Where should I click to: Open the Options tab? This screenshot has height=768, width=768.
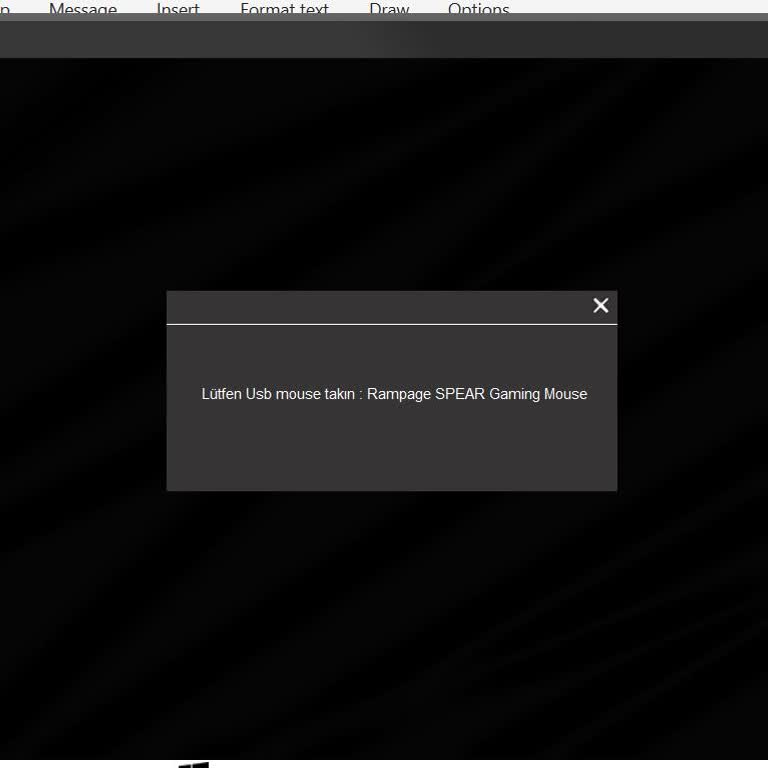pyautogui.click(x=479, y=8)
